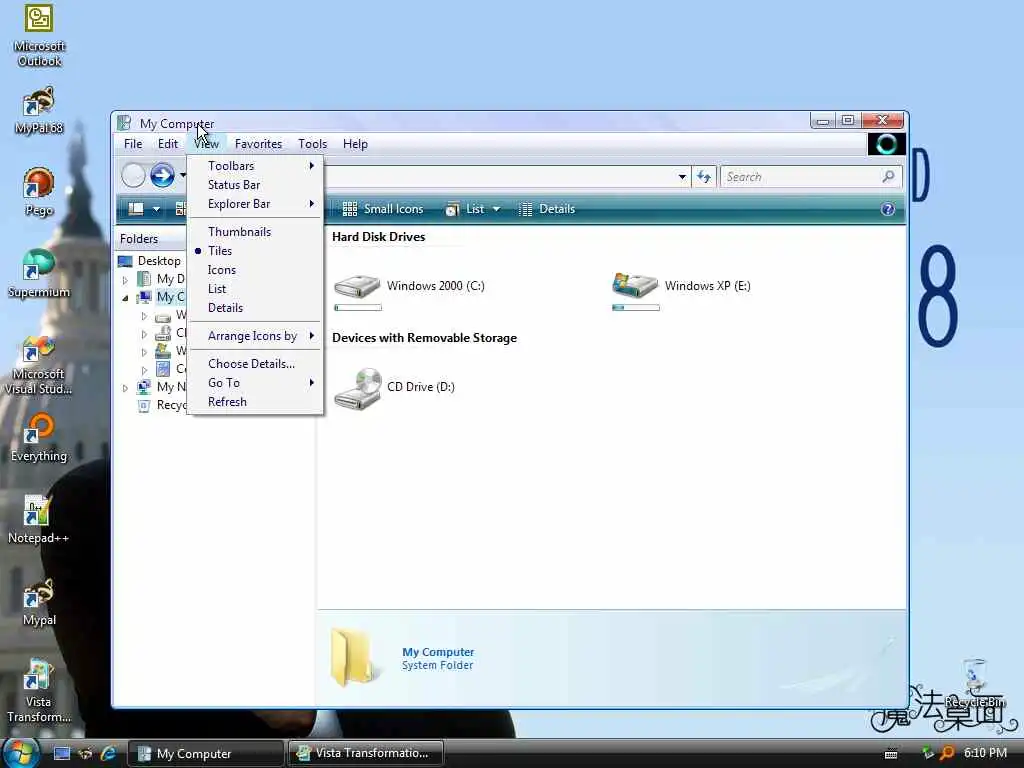Image resolution: width=1024 pixels, height=768 pixels.
Task: Collapse the My Computer tree node
Action: coord(125,298)
